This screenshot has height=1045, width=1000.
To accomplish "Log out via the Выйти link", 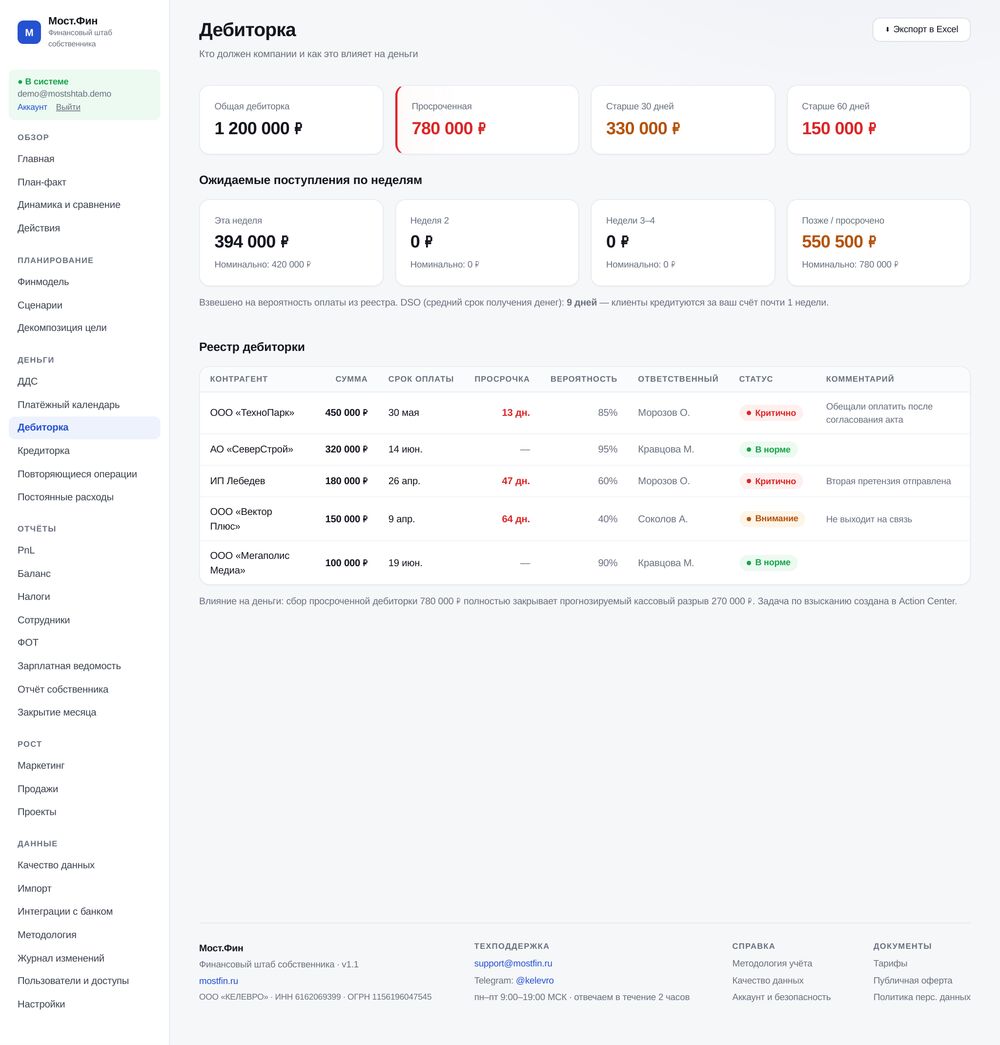I will pos(68,107).
